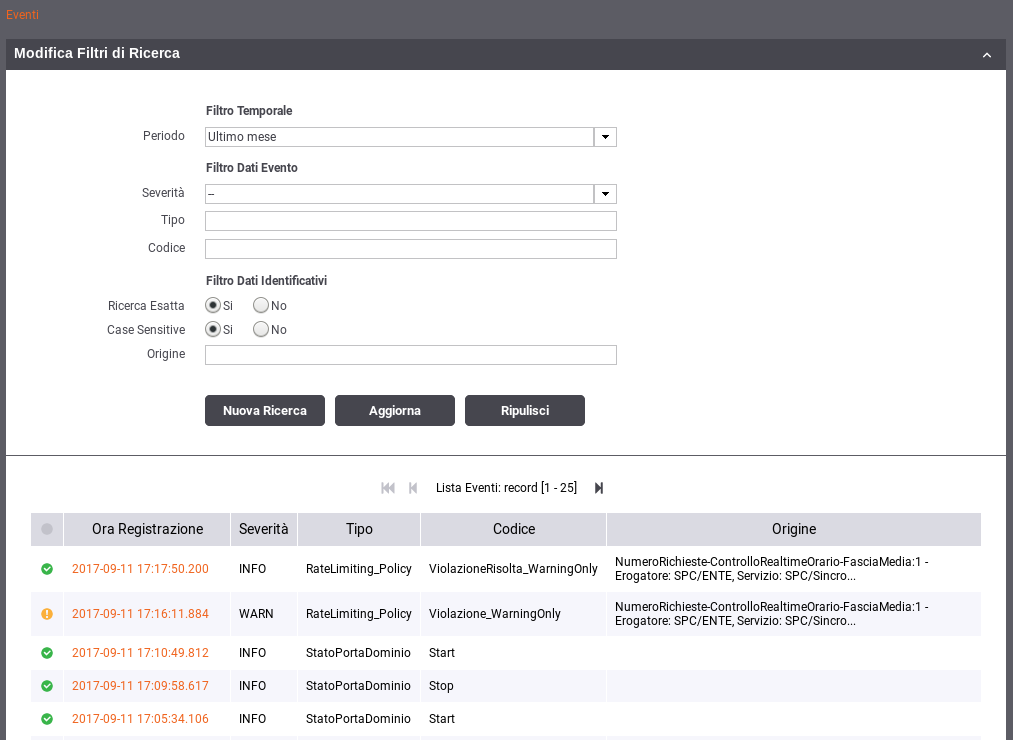Click RateLimiting_Policy in the 17:17:50.200 row
Screen dimensions: 1013x740
point(359,569)
